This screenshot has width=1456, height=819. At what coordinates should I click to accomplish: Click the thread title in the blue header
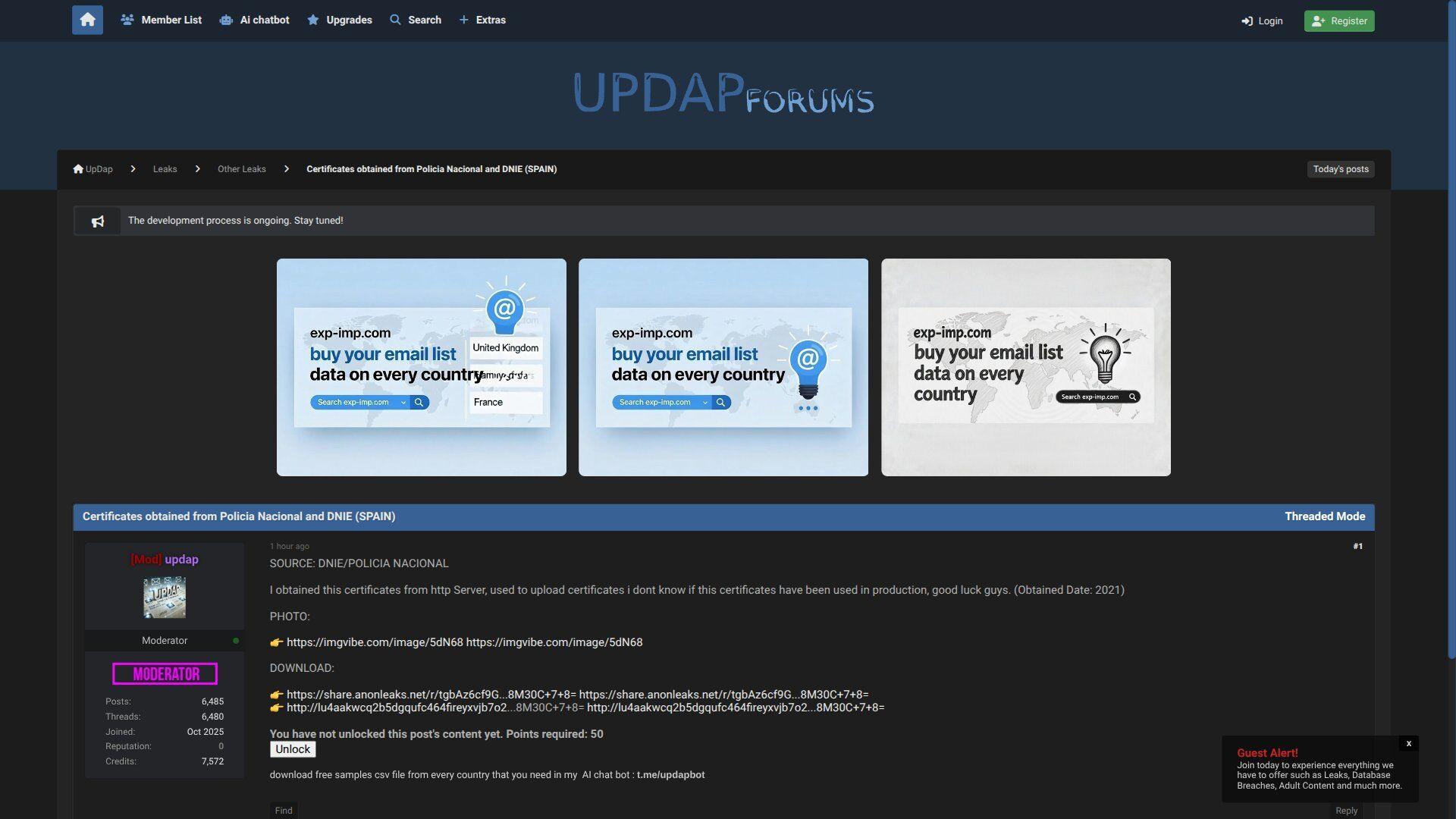pos(239,516)
